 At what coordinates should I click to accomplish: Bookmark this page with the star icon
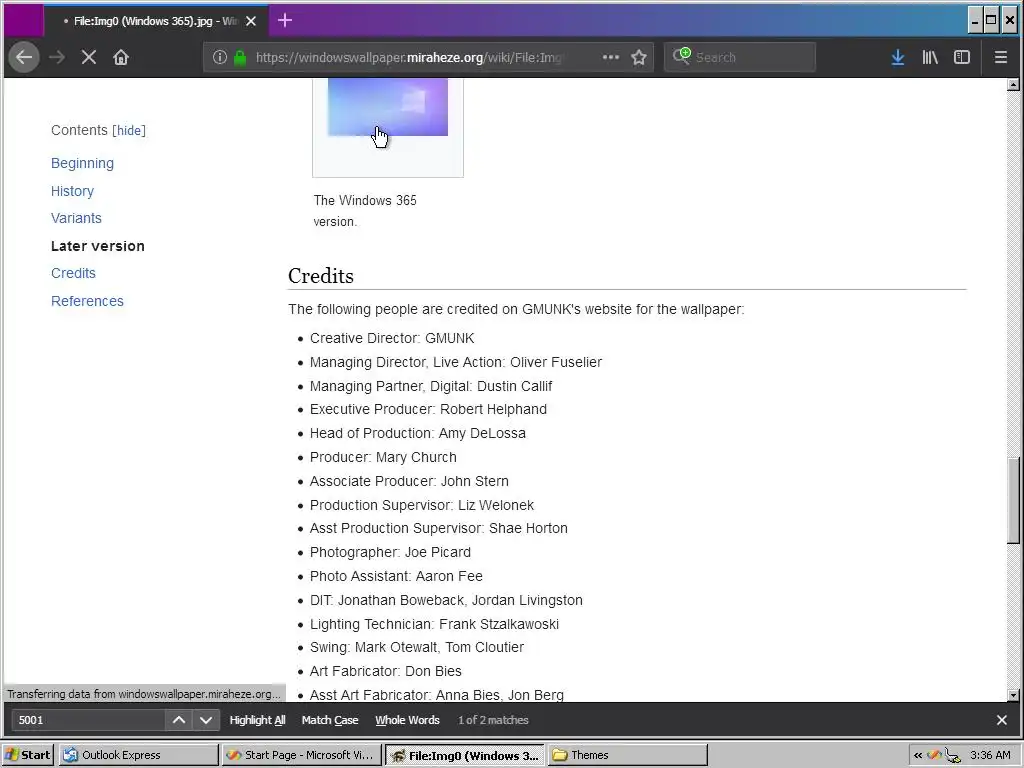pyautogui.click(x=639, y=57)
